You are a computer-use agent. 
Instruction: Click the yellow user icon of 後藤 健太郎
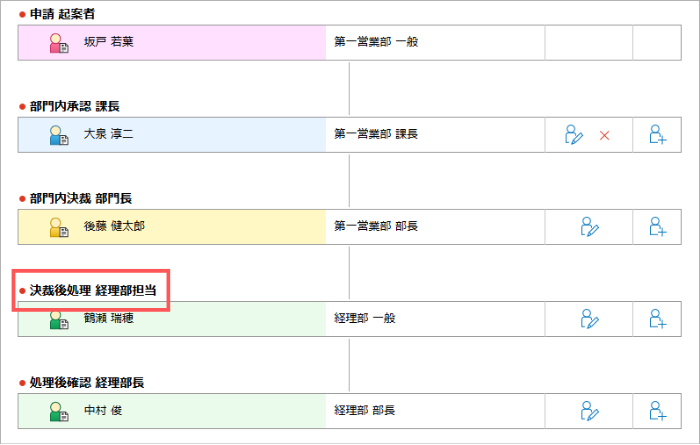[58, 227]
